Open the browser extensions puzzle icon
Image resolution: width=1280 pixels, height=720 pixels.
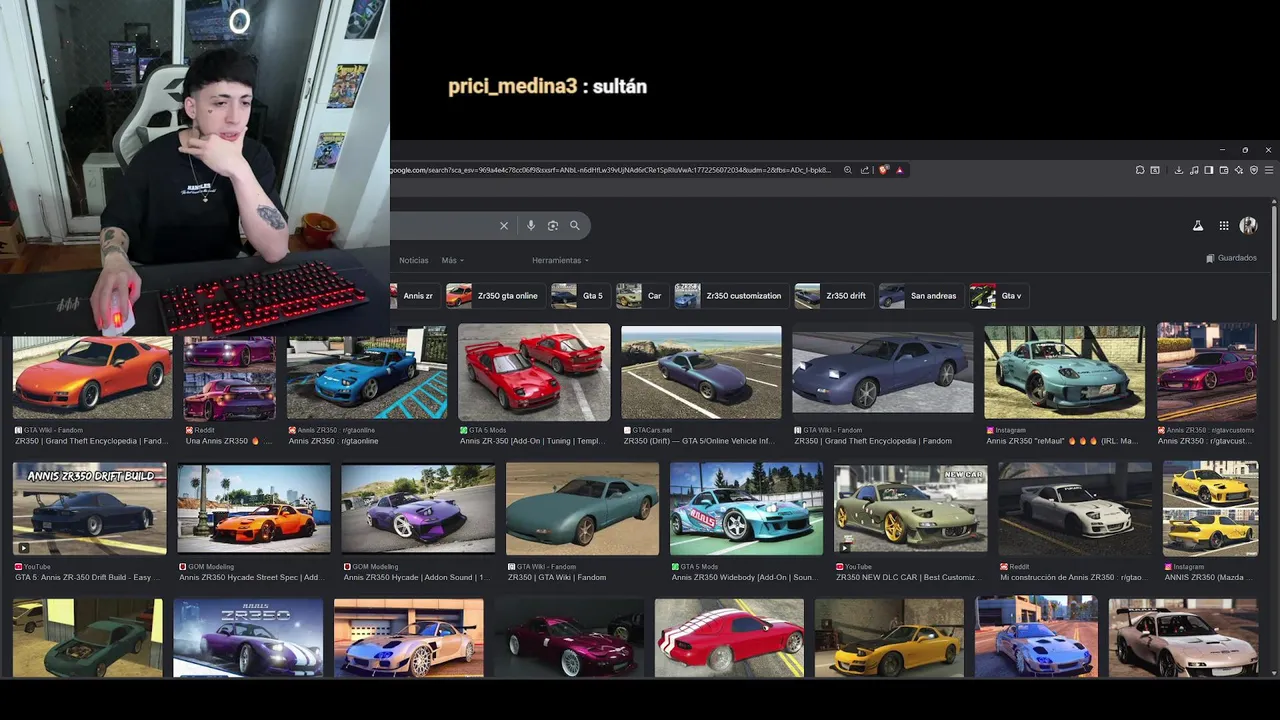pyautogui.click(x=1140, y=170)
